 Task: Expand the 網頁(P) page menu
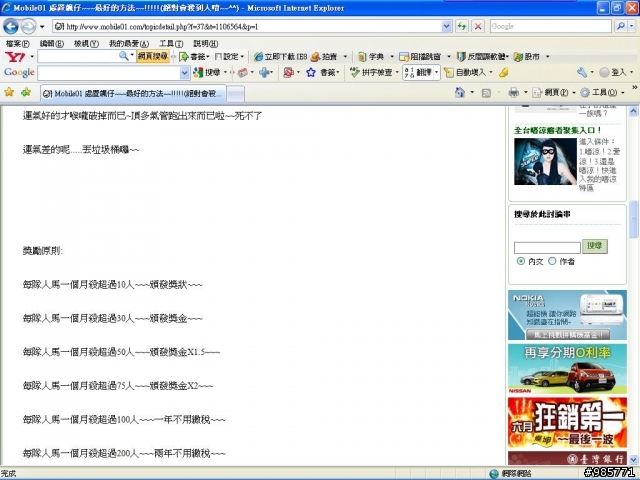[x=574, y=93]
